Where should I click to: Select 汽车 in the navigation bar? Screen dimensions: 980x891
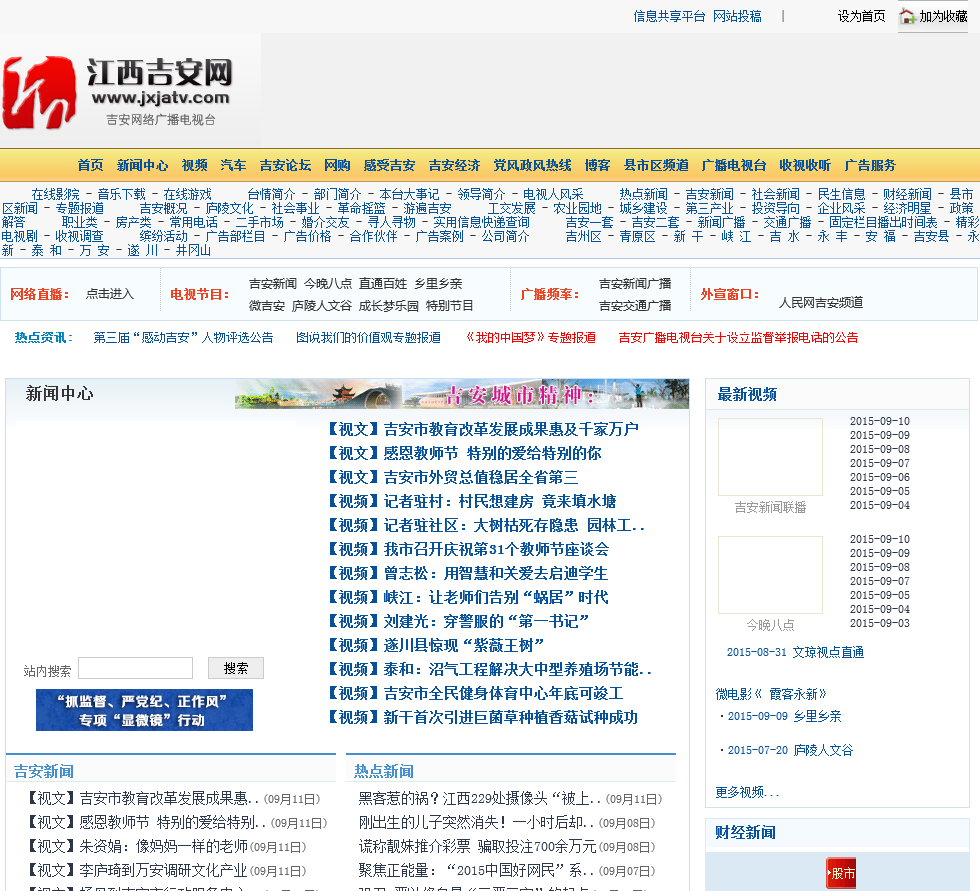coord(233,165)
